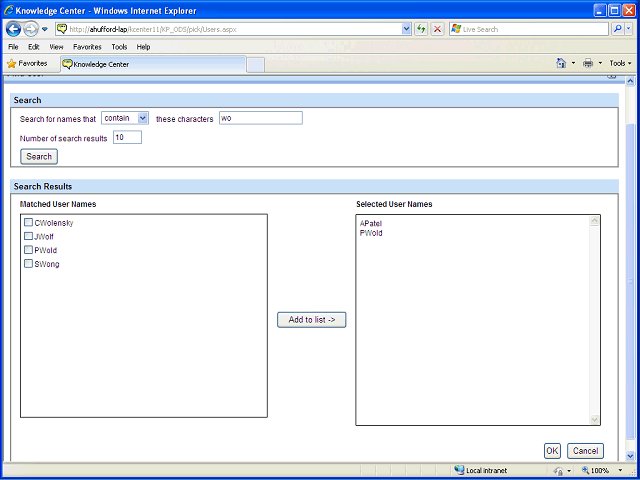Click the red Stop loading icon

(437, 29)
